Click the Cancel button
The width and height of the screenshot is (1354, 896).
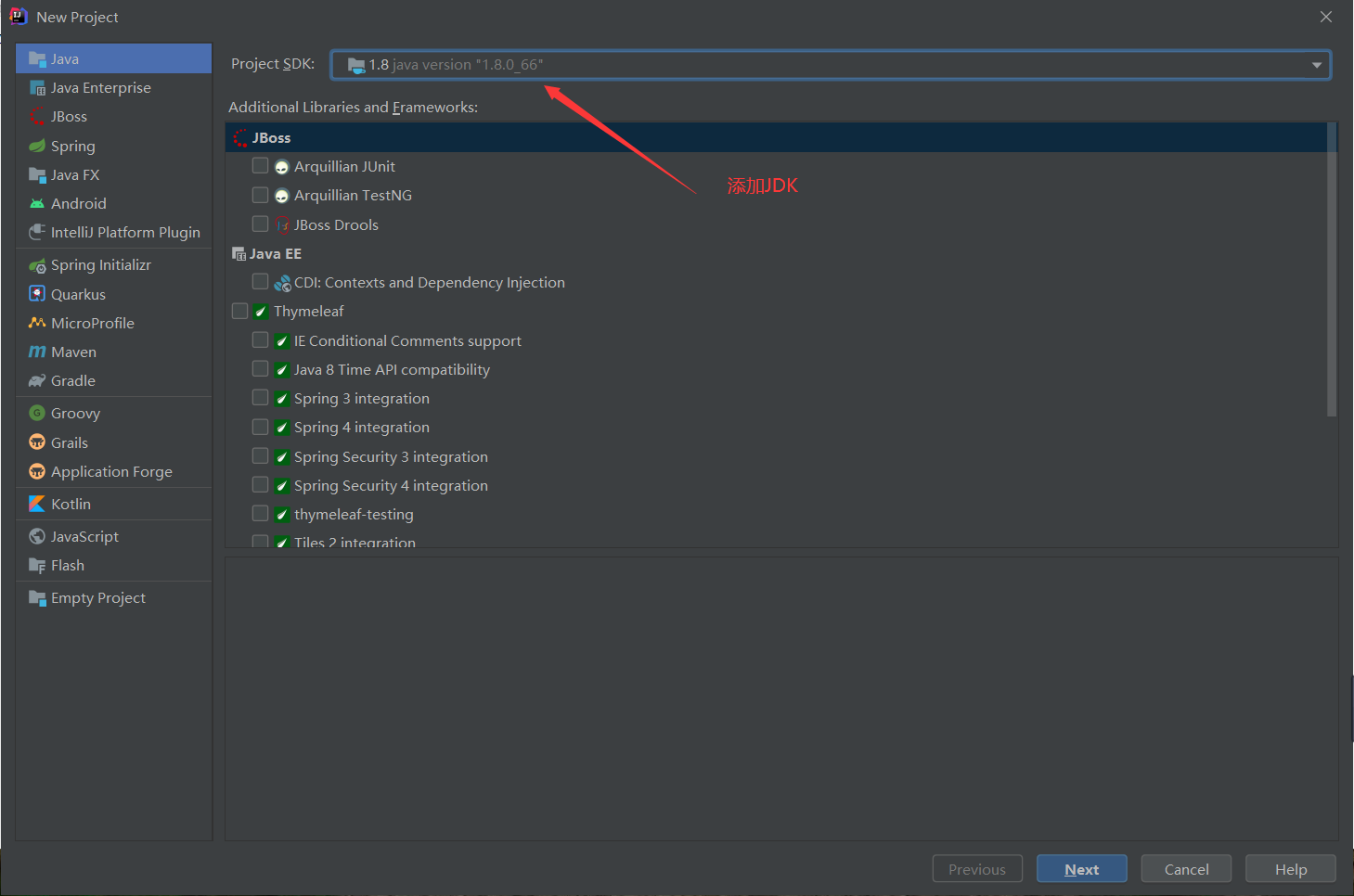pos(1186,869)
